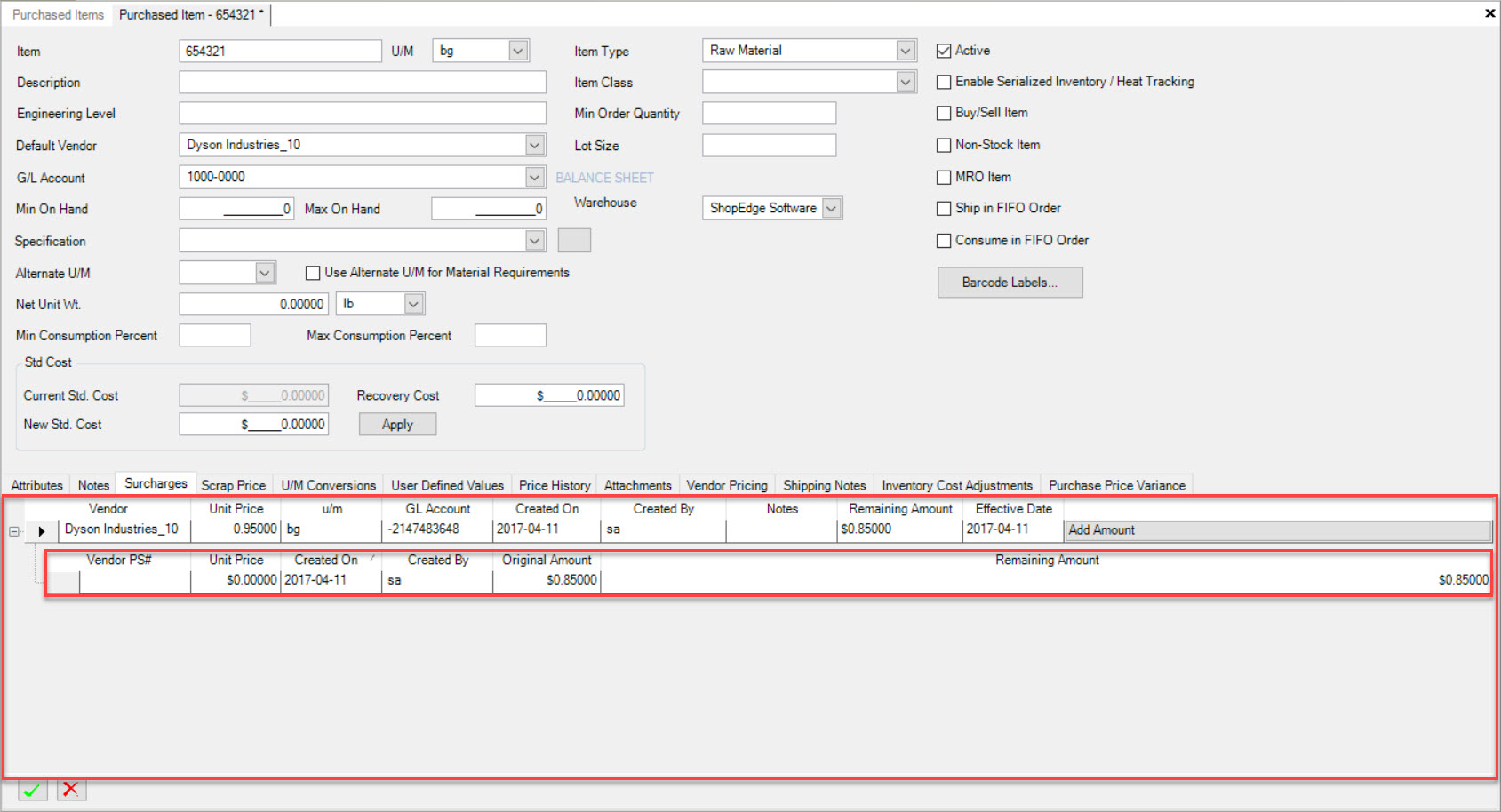Click the Barcode Labels... button
Viewport: 1501px width, 812px height.
pos(1010,283)
